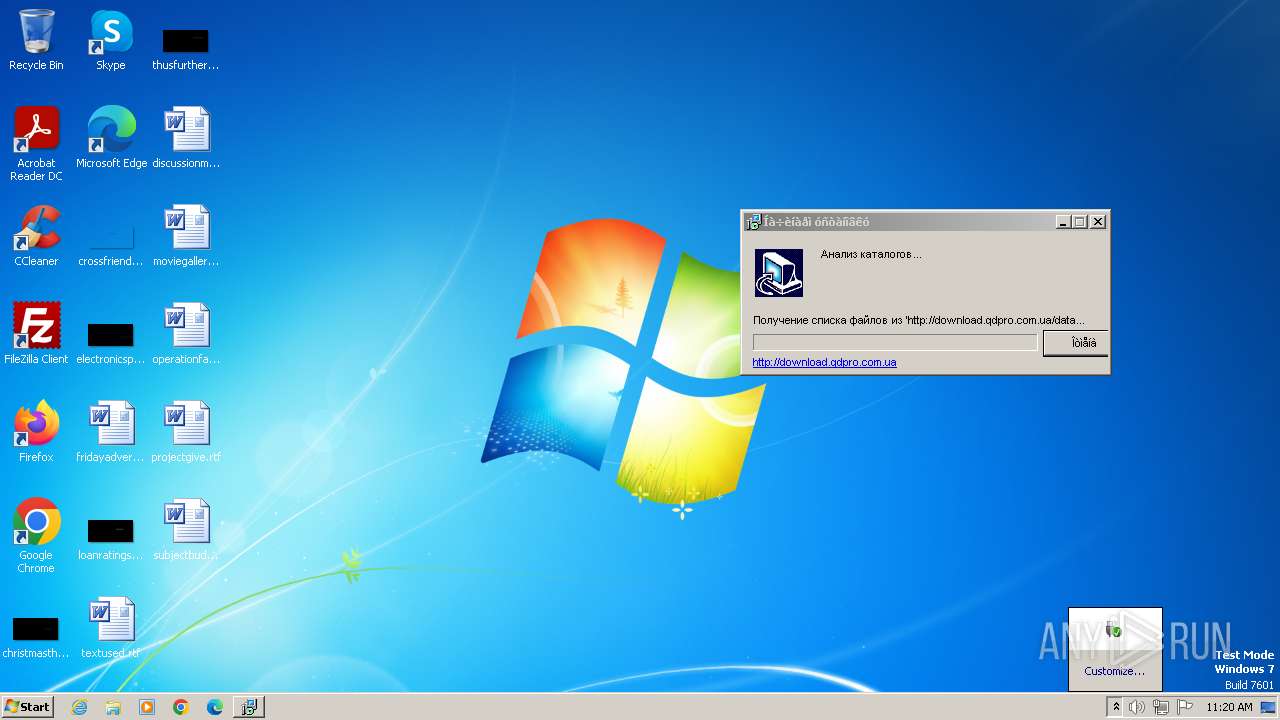
Task: Maximize the updater dialog window
Action: (x=1080, y=222)
